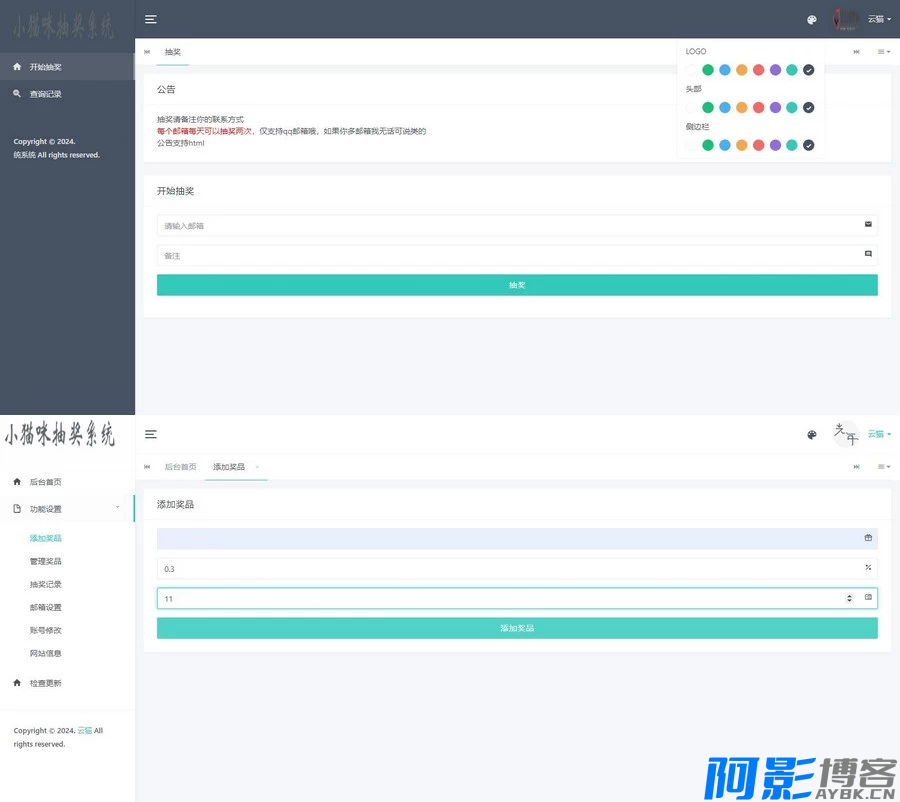Screen dimensions: 900x802
Task: Click the home icon next to 后台首页
Action: point(17,482)
